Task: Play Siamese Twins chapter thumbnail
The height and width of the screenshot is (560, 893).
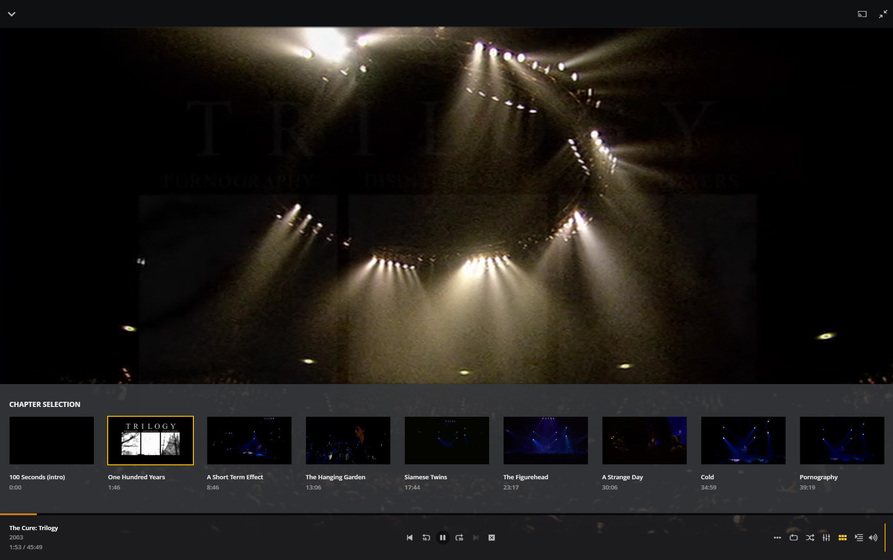Action: click(x=447, y=440)
